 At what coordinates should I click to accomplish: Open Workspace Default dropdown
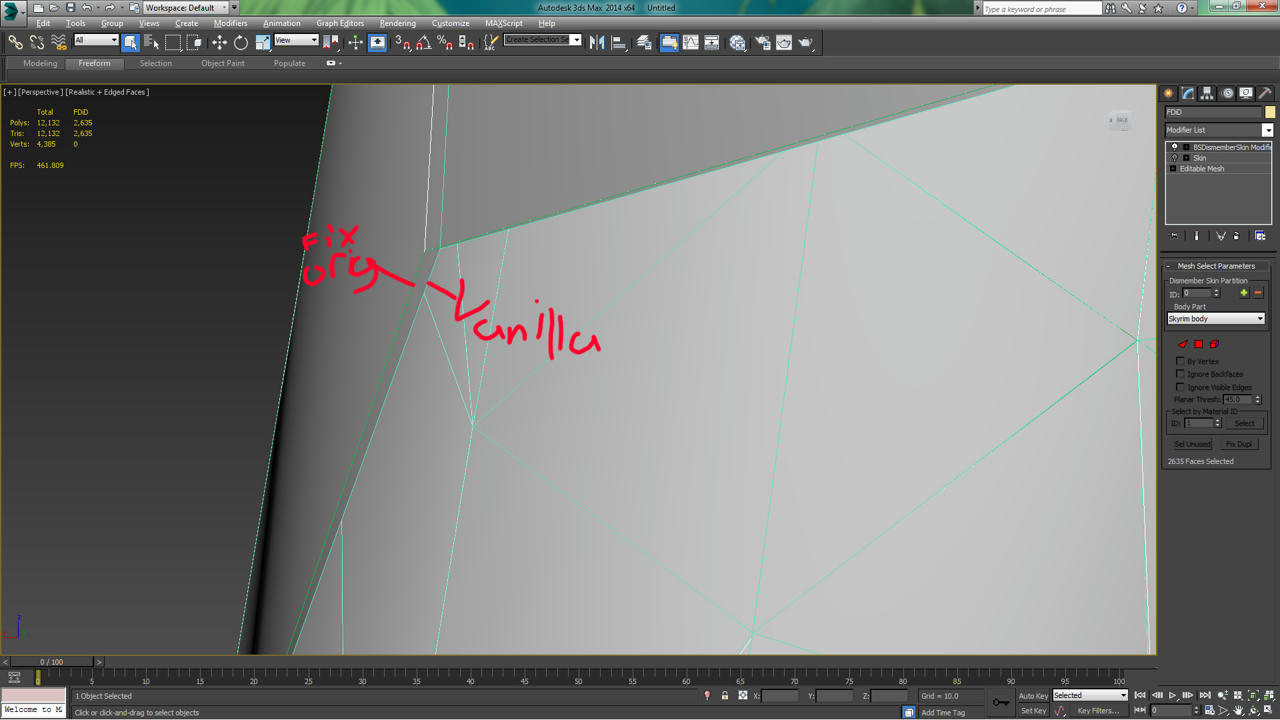click(x=185, y=8)
